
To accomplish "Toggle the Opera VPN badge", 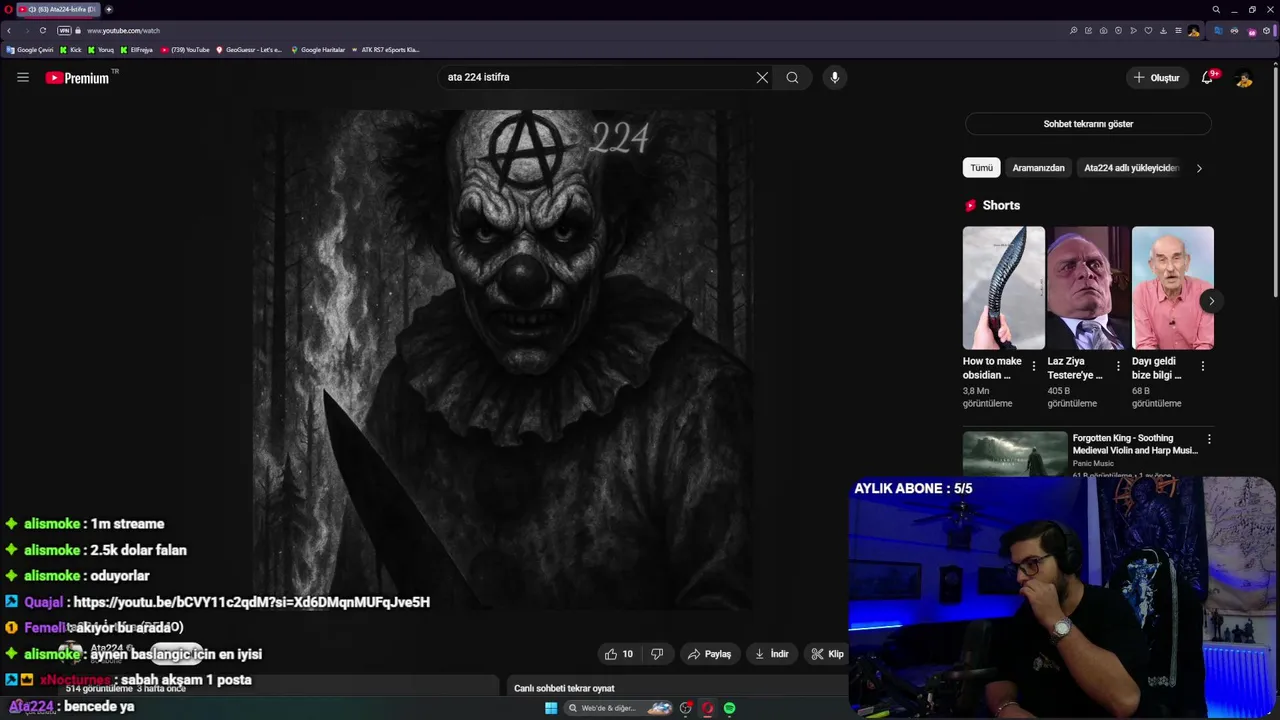I will pyautogui.click(x=64, y=31).
